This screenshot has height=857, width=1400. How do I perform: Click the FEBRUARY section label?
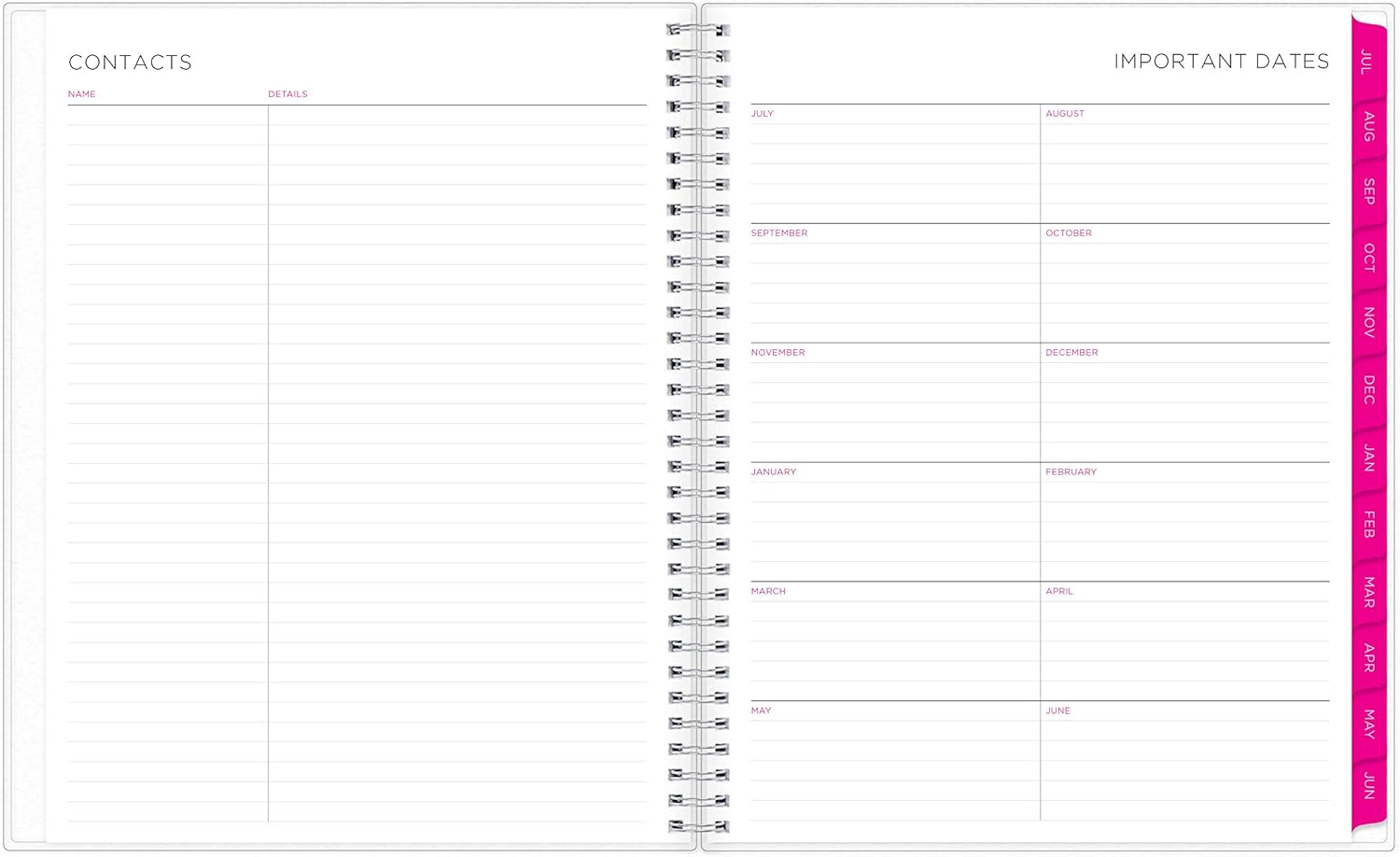click(x=1071, y=472)
